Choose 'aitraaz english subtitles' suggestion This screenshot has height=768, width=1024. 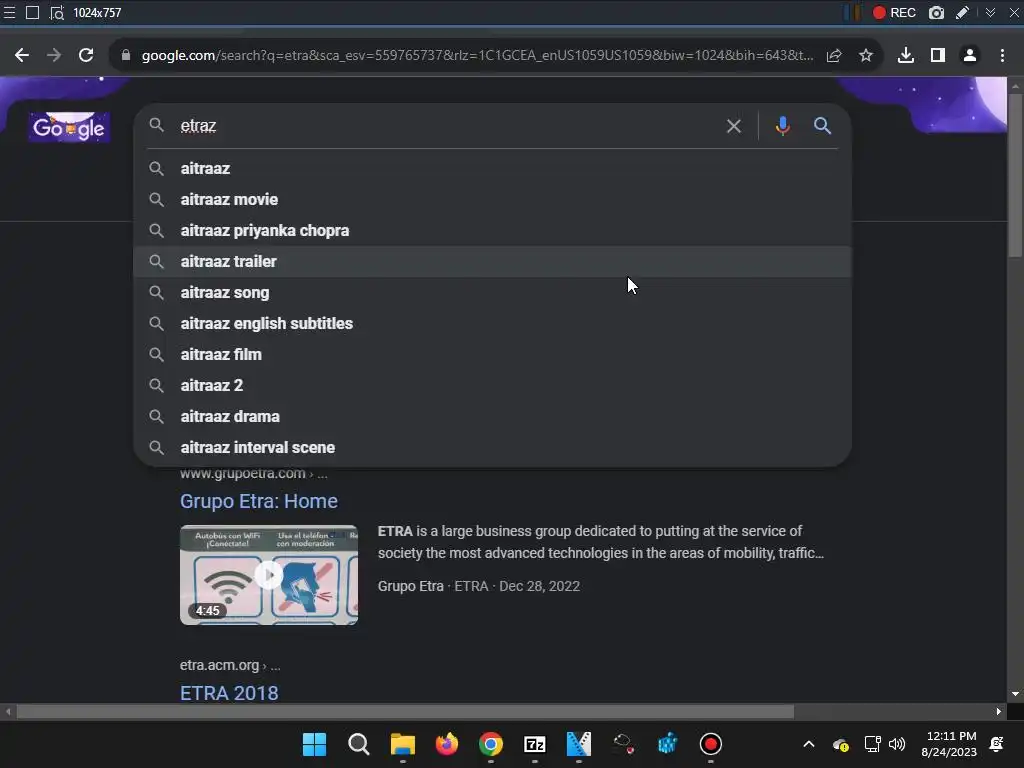pyautogui.click(x=492, y=323)
